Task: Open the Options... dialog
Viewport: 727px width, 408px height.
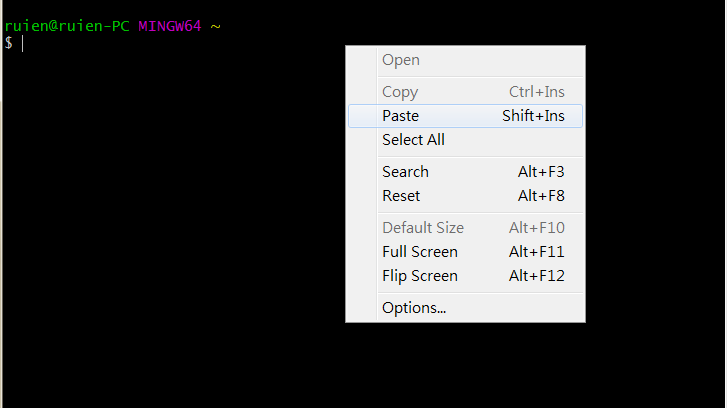Action: (x=414, y=308)
